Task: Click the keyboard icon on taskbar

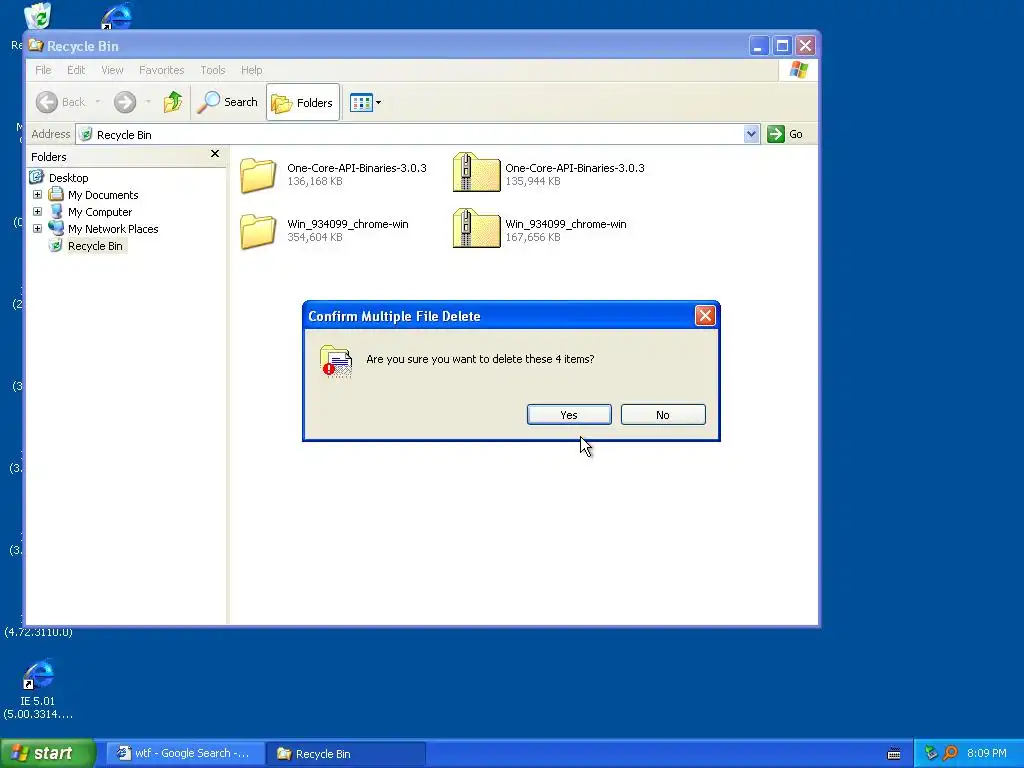Action: 894,754
